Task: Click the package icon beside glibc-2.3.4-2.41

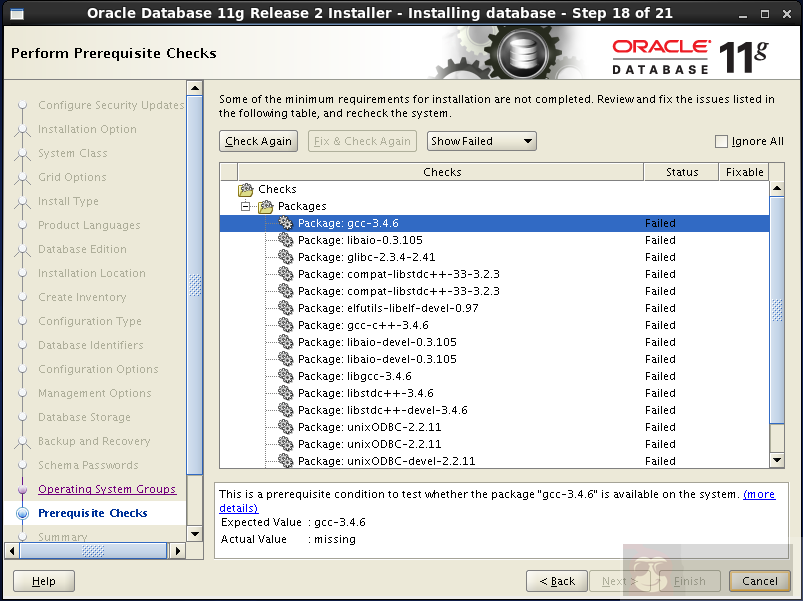Action: click(x=285, y=257)
